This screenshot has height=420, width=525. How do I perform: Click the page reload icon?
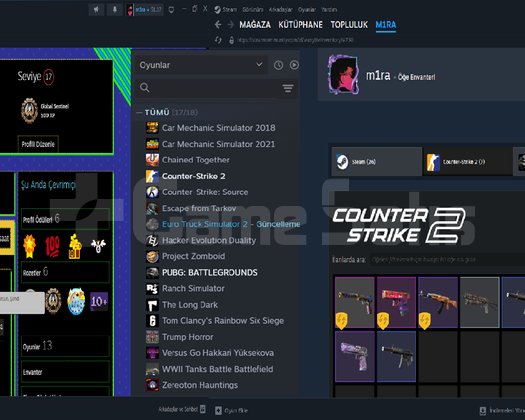point(218,40)
